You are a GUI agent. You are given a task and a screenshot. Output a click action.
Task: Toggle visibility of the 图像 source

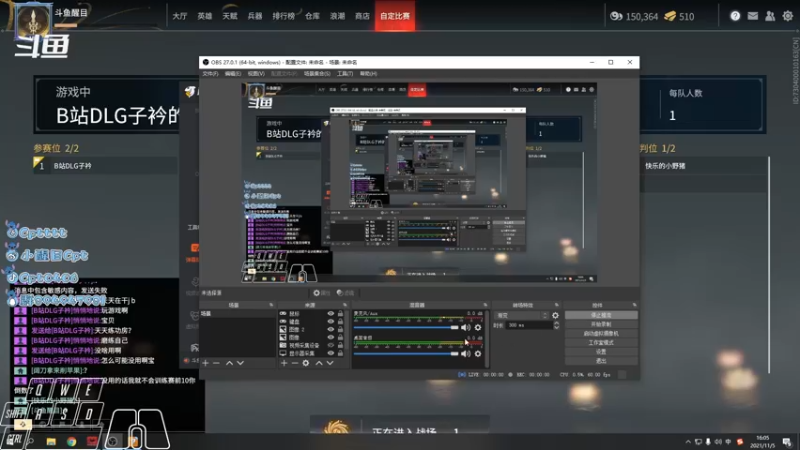coord(331,337)
